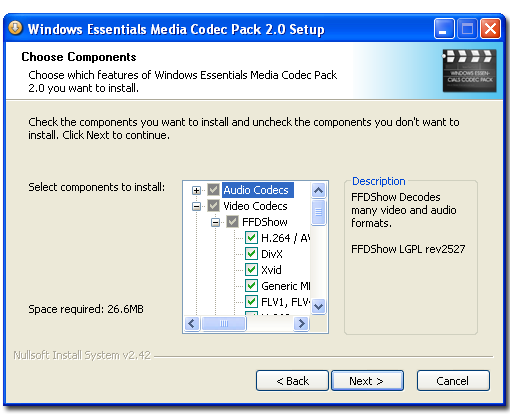Click the tree list scroll up arrow
This screenshot has width=510, height=420.
coord(318,190)
